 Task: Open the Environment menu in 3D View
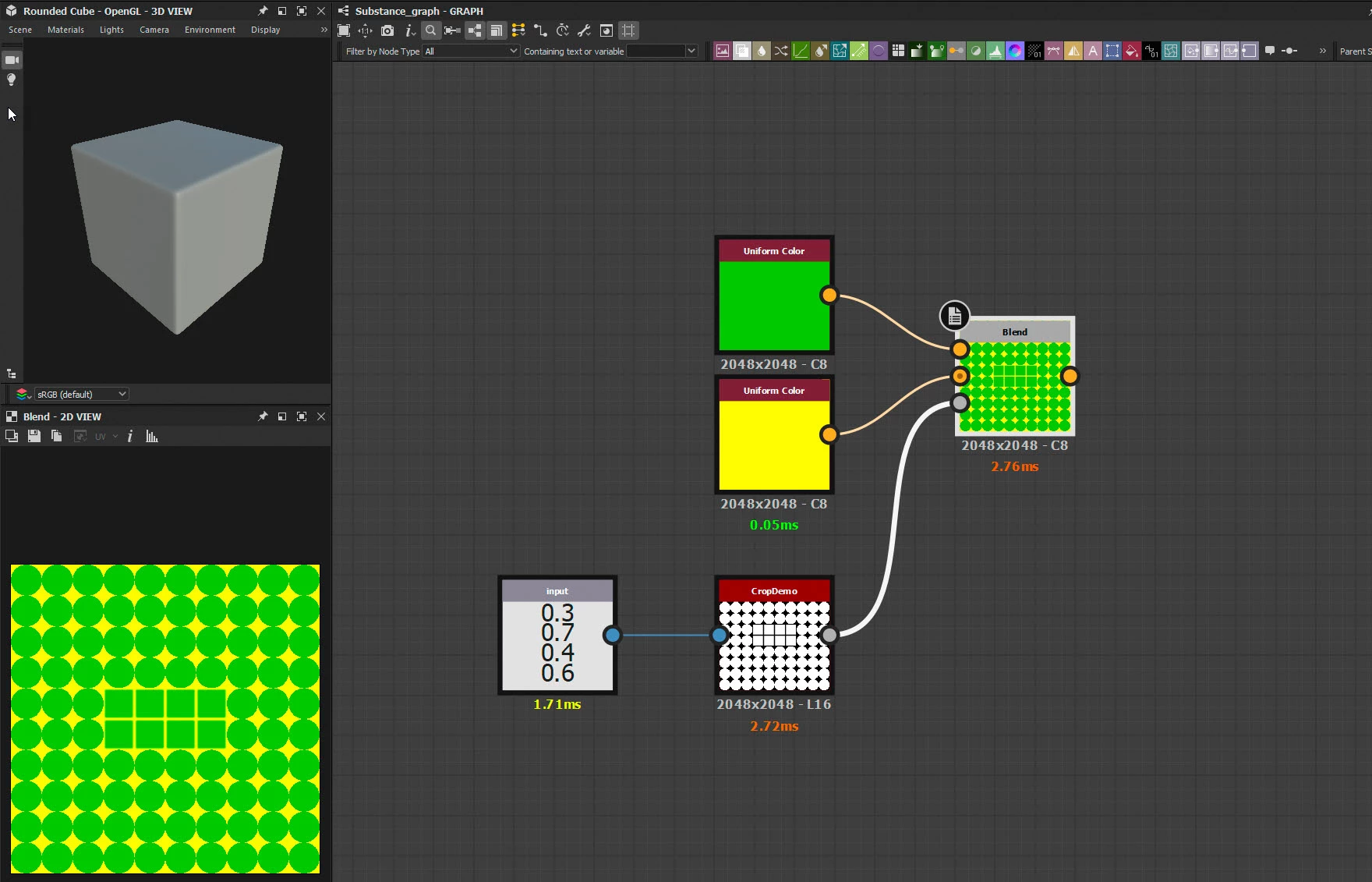[x=210, y=30]
